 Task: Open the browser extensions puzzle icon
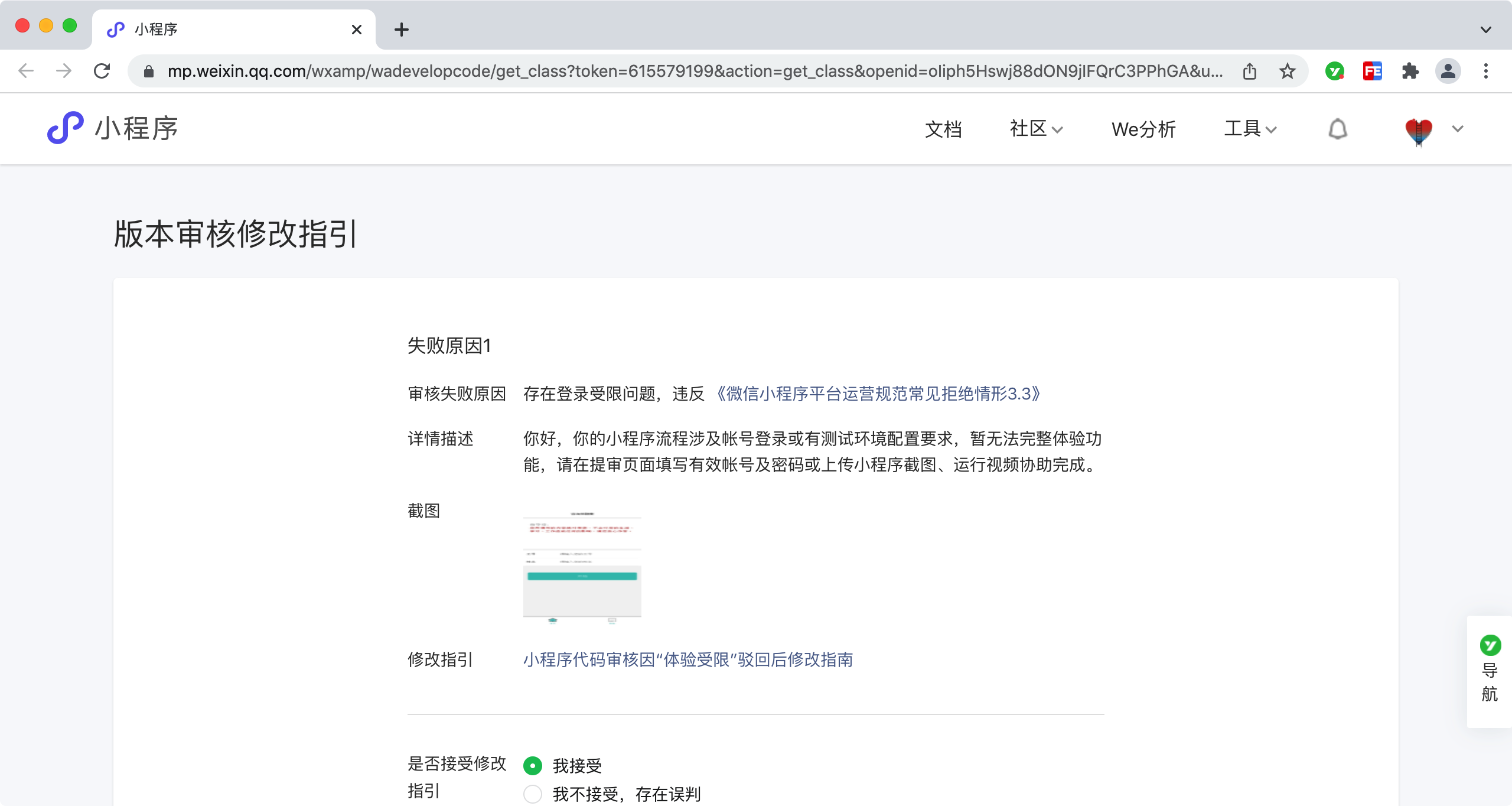pos(1410,71)
